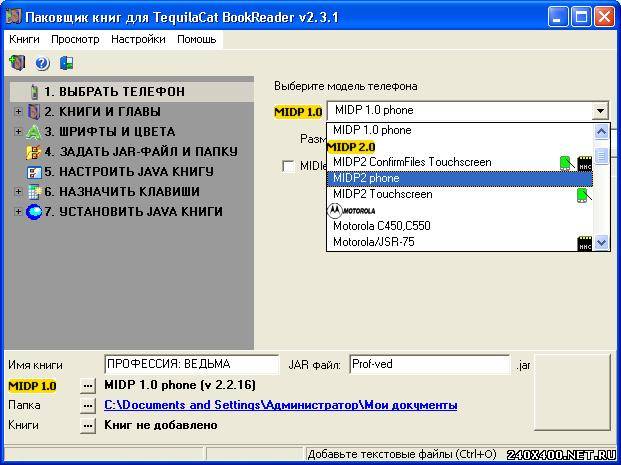The width and height of the screenshot is (621, 465).
Task: Open the Настройки menu
Action: coord(138,39)
